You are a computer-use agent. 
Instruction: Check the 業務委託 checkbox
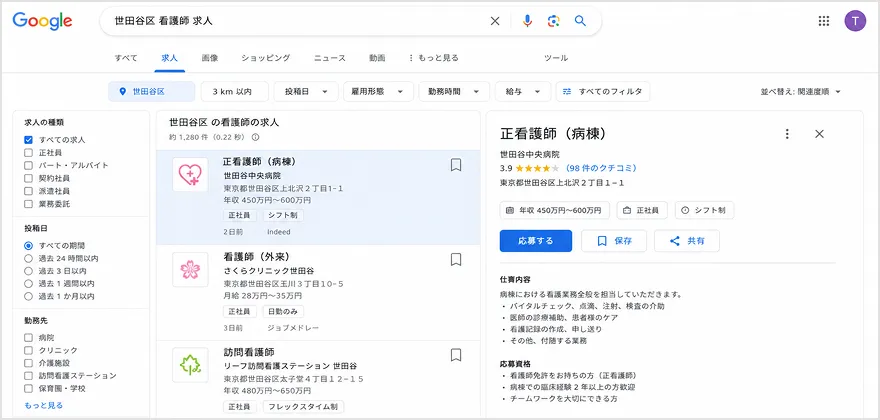pyautogui.click(x=29, y=204)
